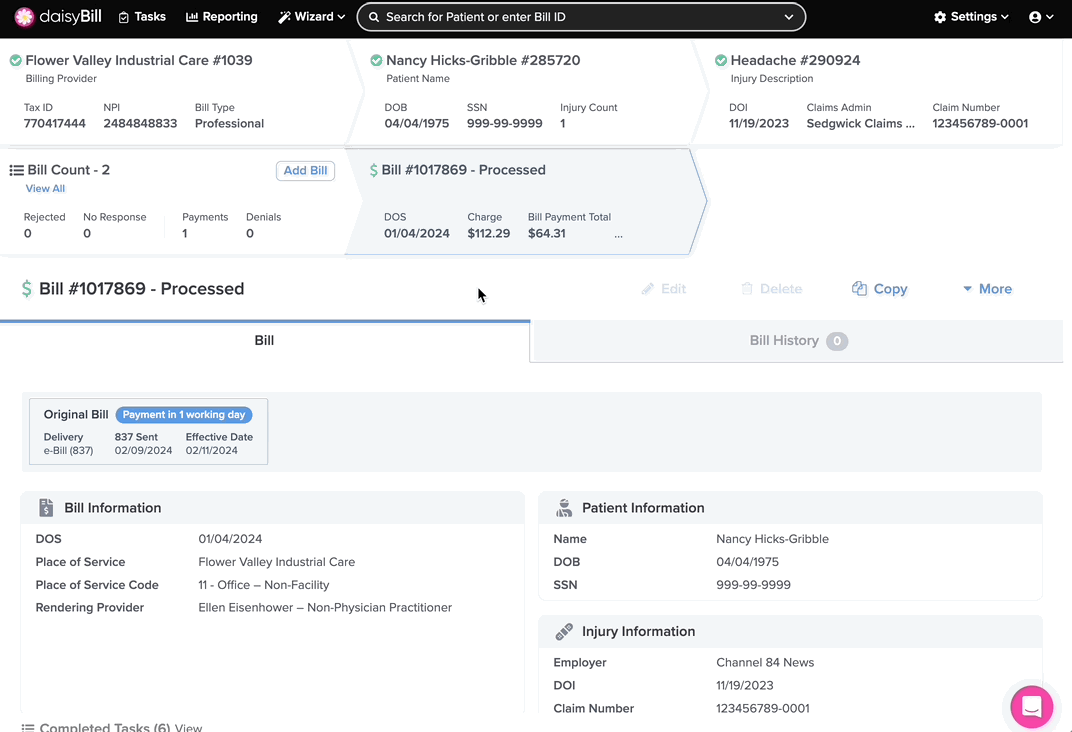Click the Bill Count list icon
Screen dimensions: 1072x732
16,170
